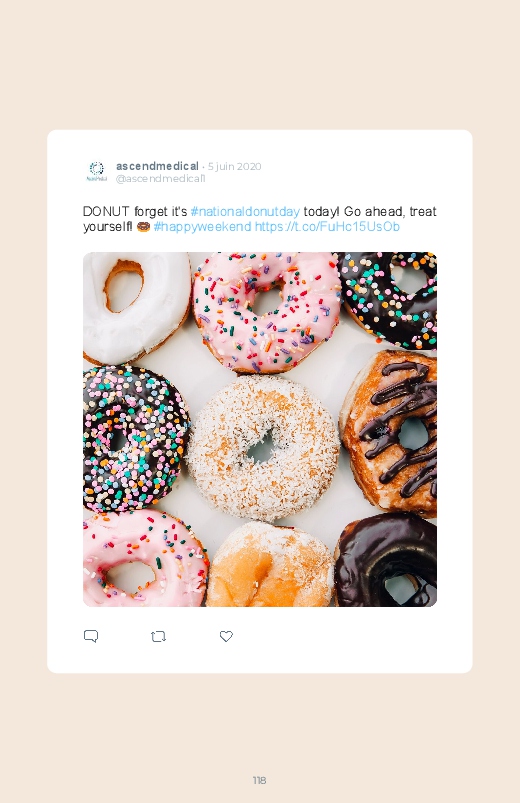Click the word DONUT in the tweet
520x803 pixels.
tap(106, 212)
